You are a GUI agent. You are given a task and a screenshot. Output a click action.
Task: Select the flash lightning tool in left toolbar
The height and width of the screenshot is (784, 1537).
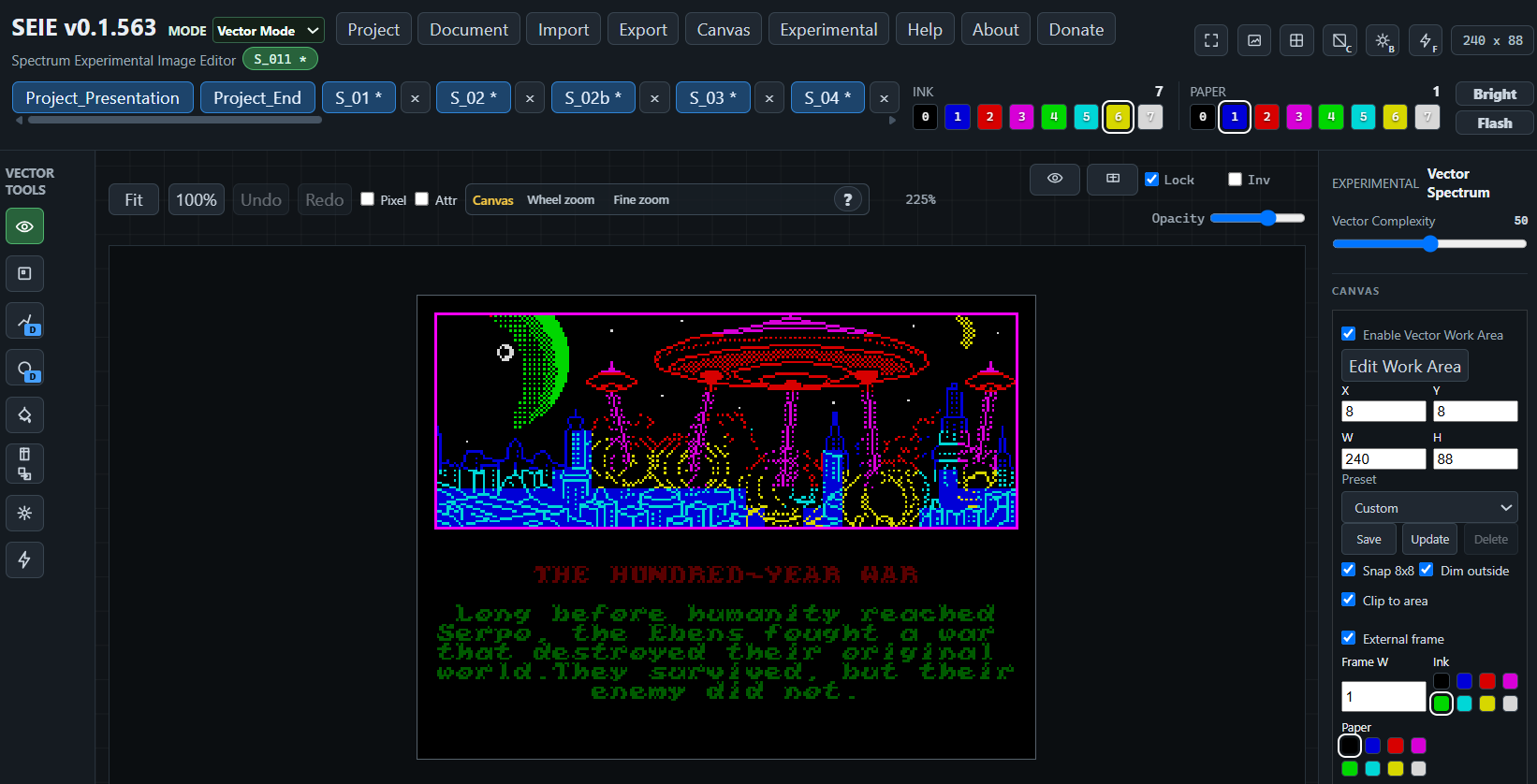24,559
